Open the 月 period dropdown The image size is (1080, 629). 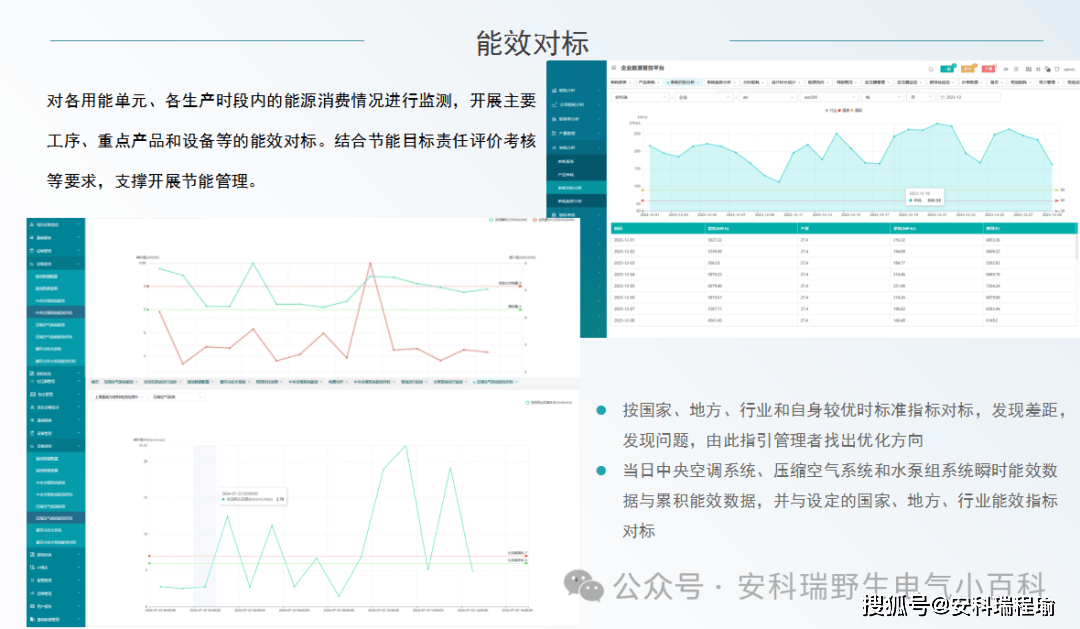tap(920, 97)
